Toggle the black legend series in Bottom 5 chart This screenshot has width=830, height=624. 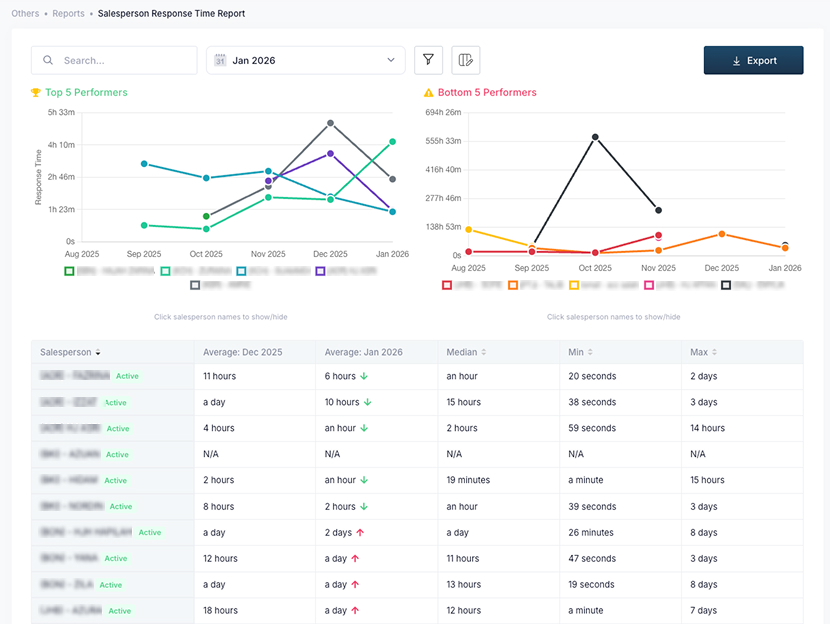point(726,285)
